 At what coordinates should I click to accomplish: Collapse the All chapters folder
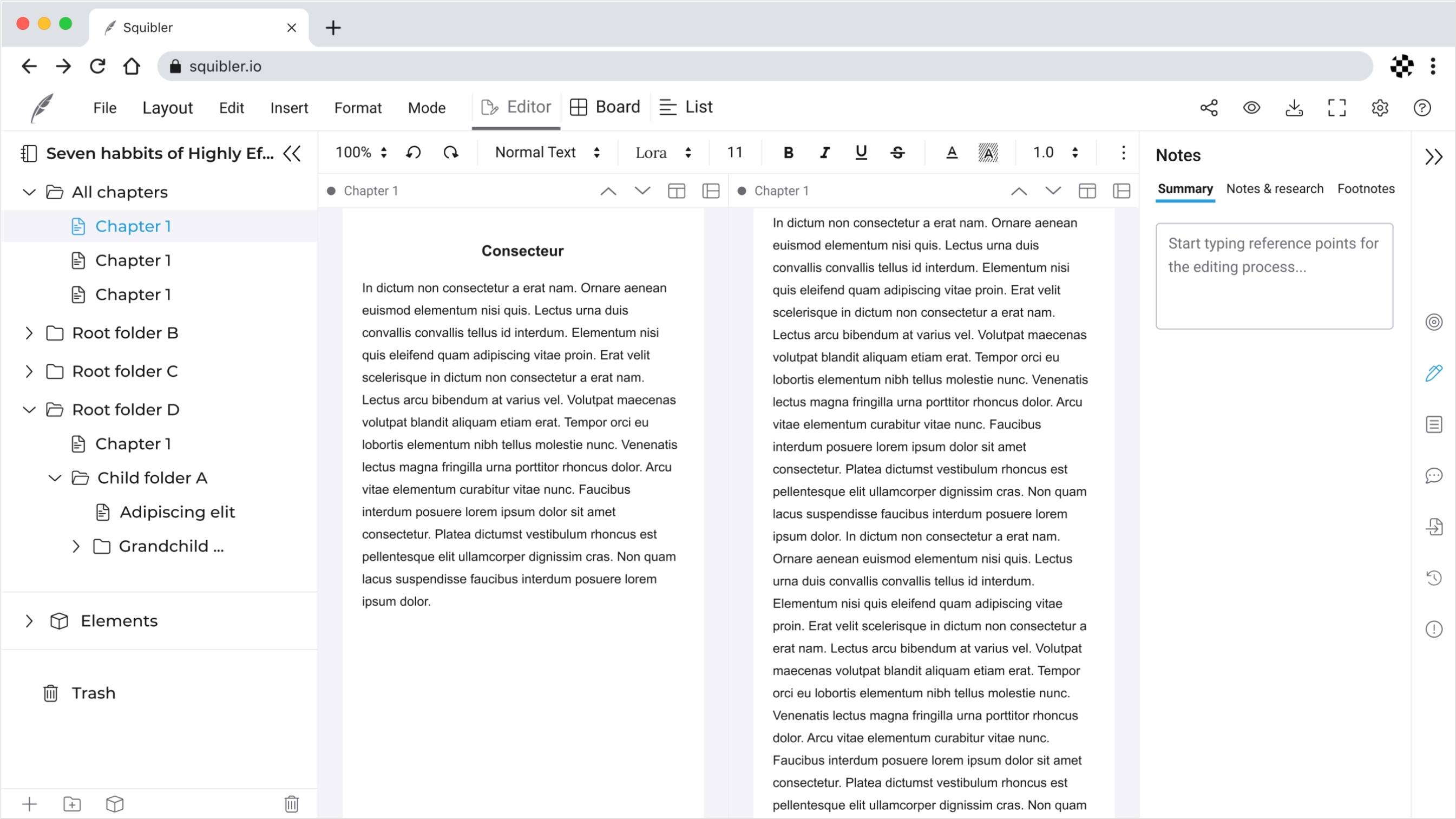coord(29,192)
